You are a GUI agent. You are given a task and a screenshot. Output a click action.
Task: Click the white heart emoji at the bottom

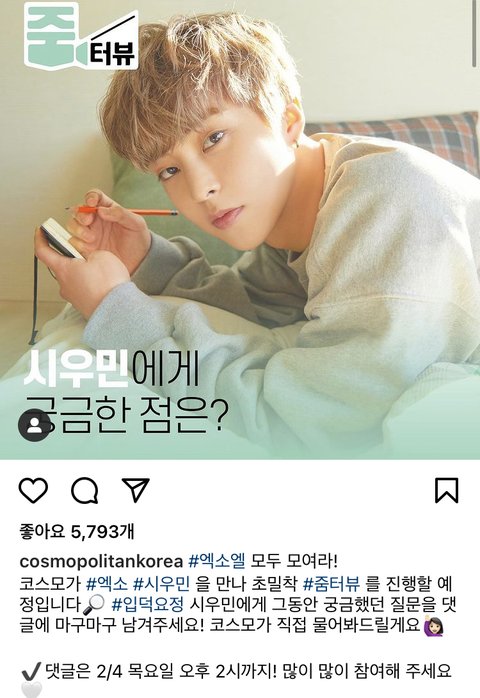(31, 690)
